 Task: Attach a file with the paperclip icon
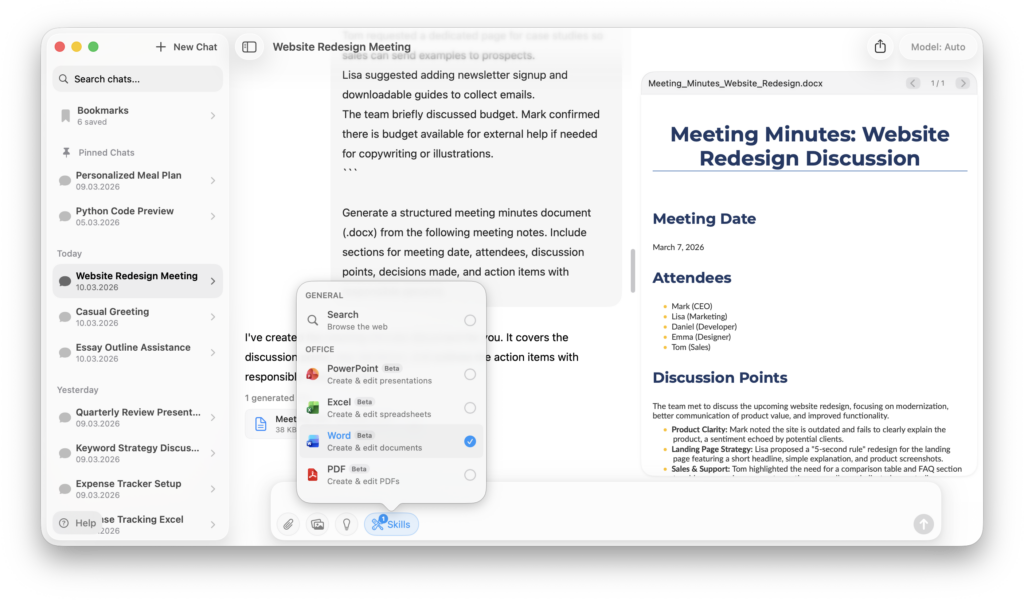coord(288,524)
